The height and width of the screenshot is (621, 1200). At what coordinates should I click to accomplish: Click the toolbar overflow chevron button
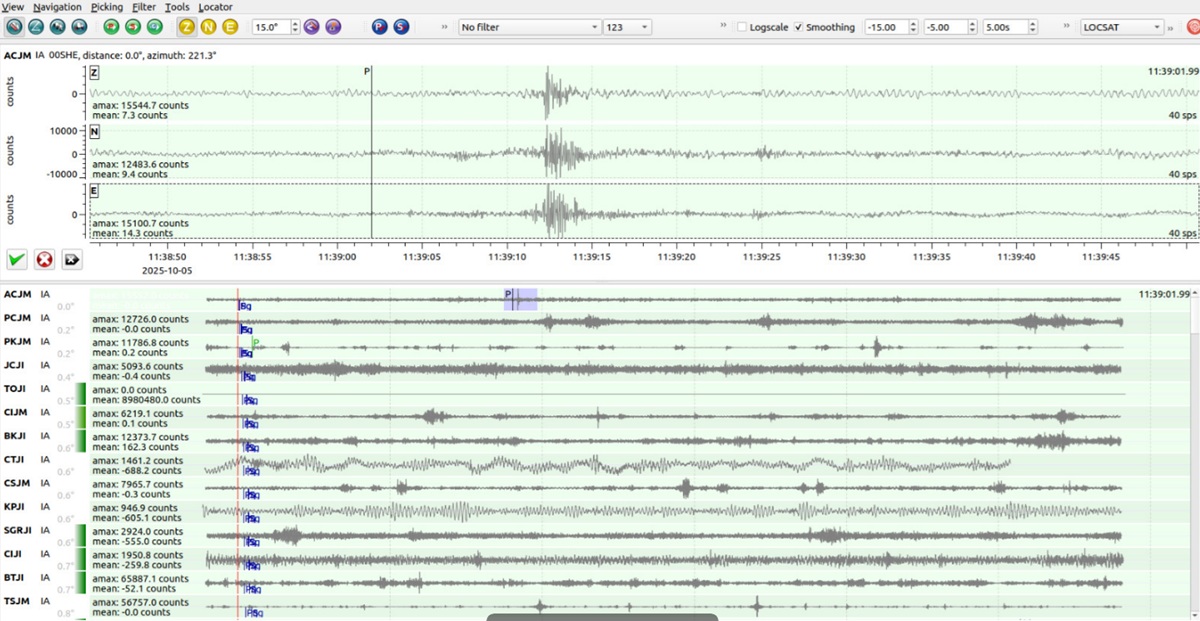pyautogui.click(x=444, y=27)
